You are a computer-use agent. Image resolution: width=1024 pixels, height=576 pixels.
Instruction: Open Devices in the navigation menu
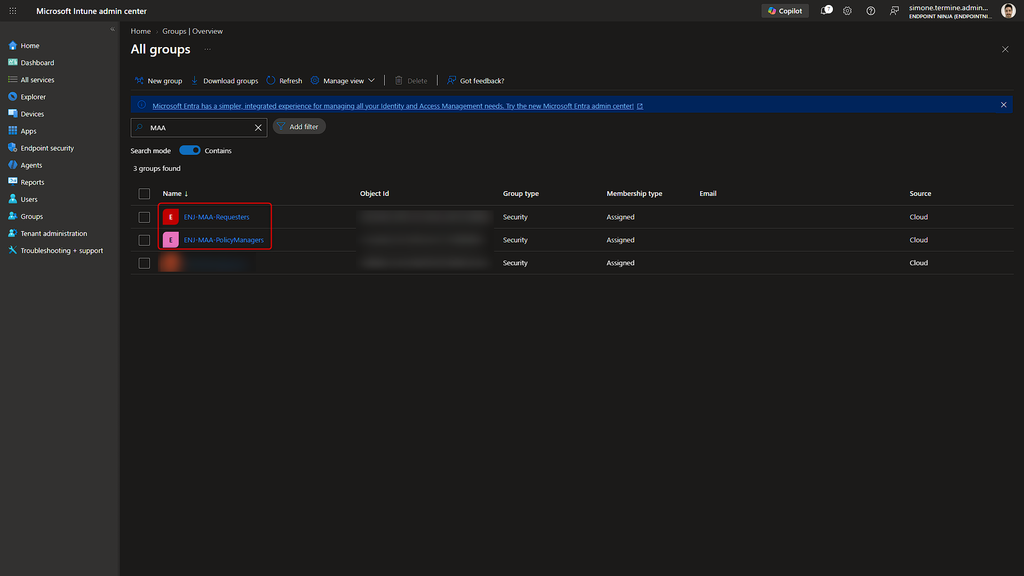pyautogui.click(x=32, y=114)
